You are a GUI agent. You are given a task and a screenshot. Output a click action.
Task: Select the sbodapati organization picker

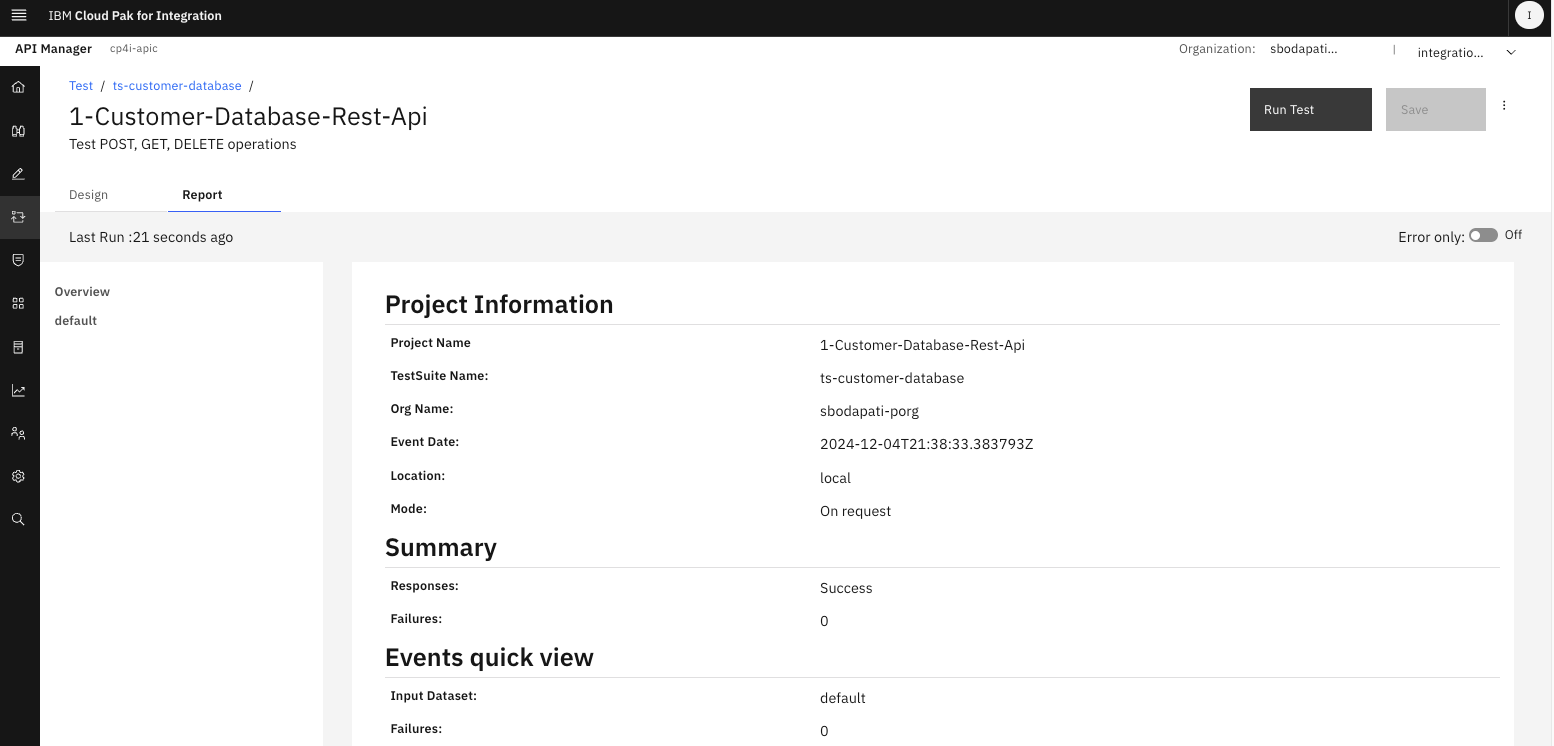click(1303, 49)
